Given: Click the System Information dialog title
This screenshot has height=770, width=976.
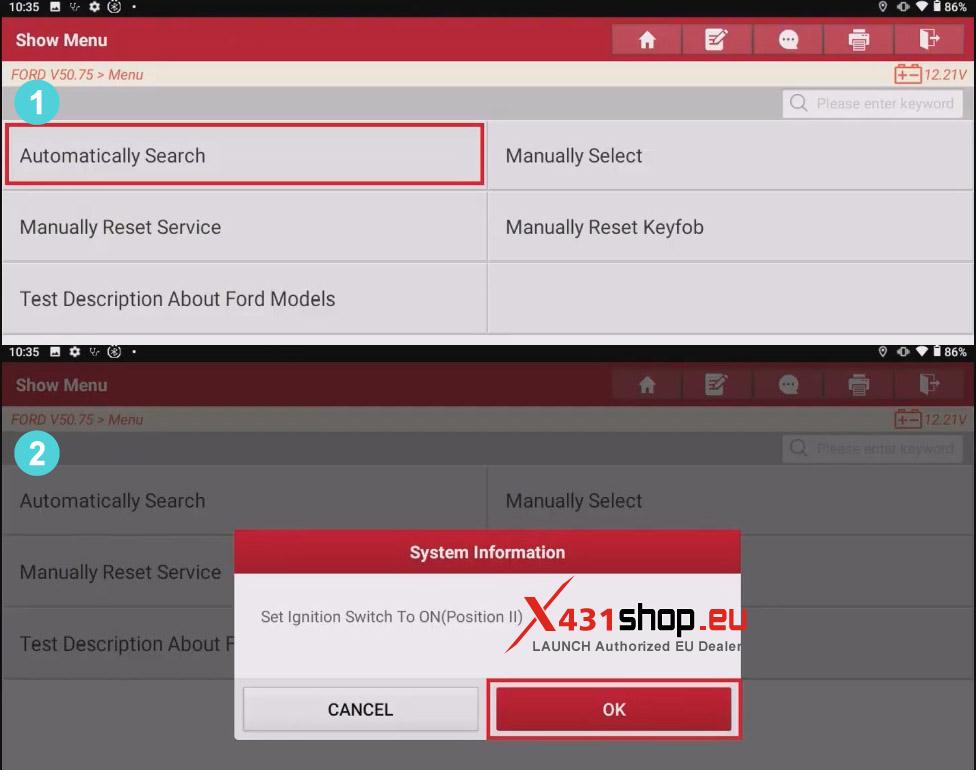Looking at the screenshot, I should 487,552.
